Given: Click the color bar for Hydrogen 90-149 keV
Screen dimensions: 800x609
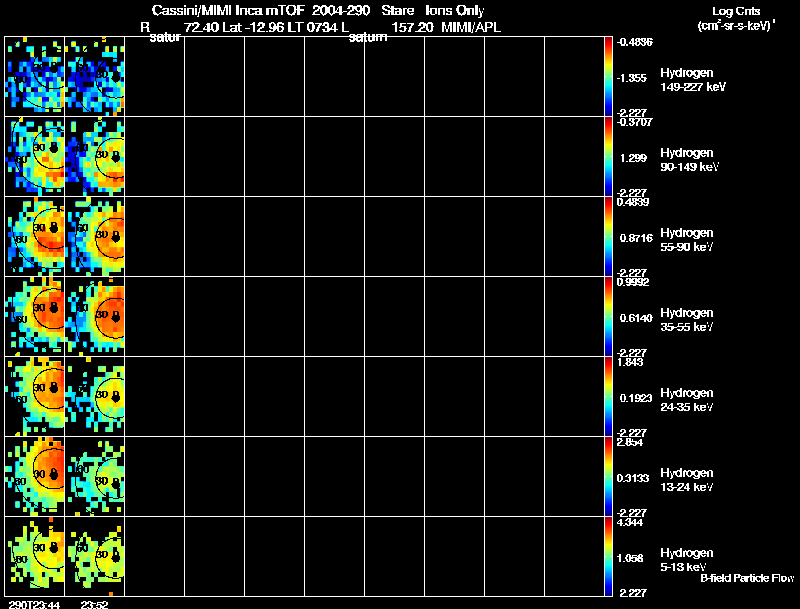Looking at the screenshot, I should 608,157.
